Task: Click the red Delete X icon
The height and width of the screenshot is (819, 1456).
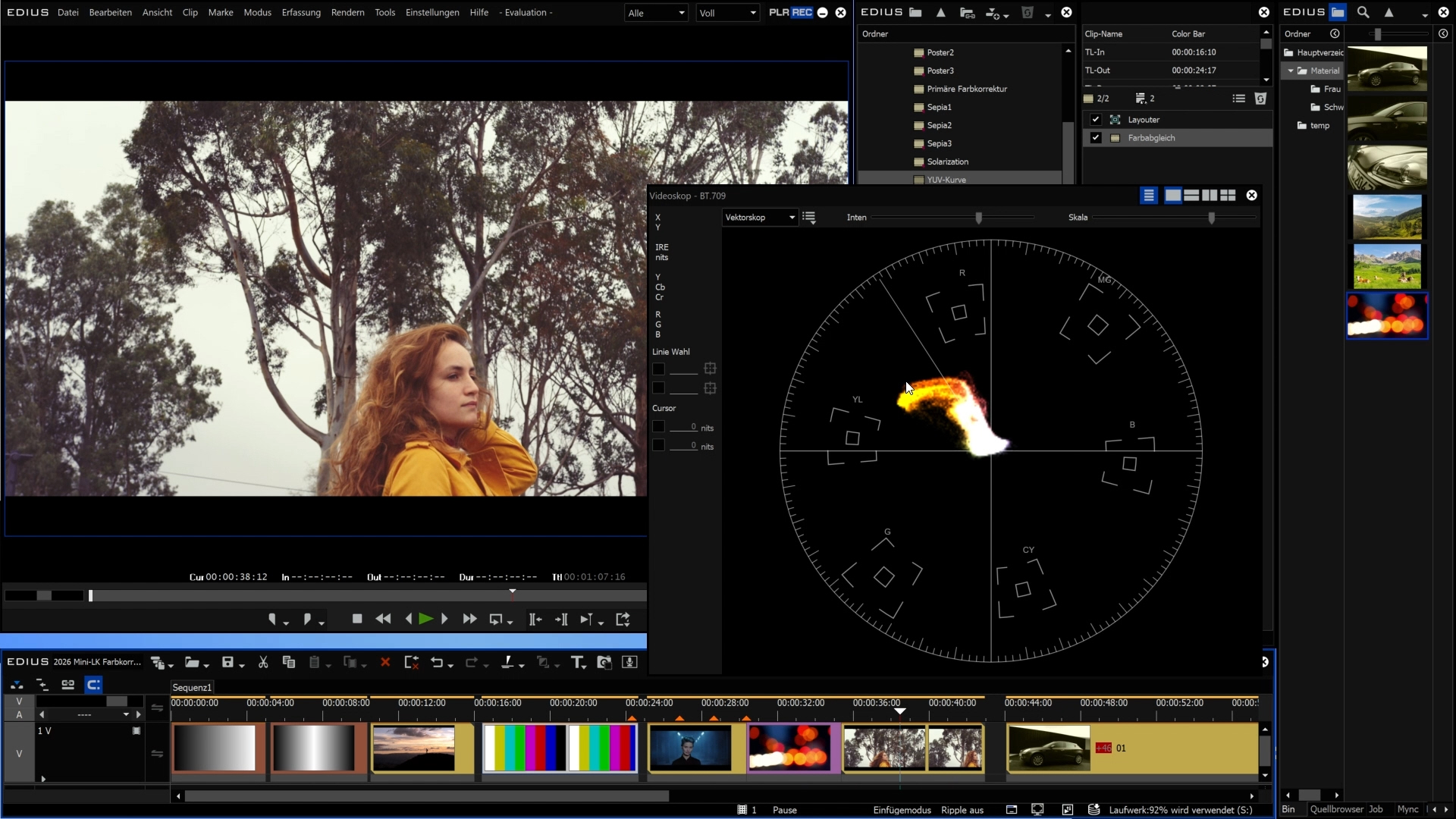Action: pos(385,663)
